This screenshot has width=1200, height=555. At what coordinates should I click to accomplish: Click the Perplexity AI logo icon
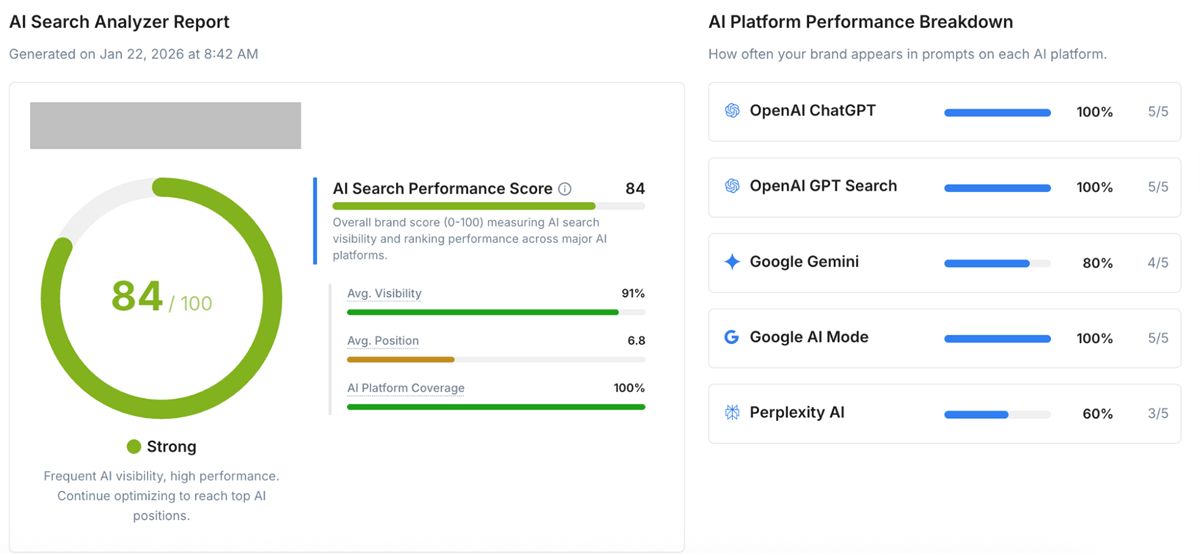tap(732, 412)
